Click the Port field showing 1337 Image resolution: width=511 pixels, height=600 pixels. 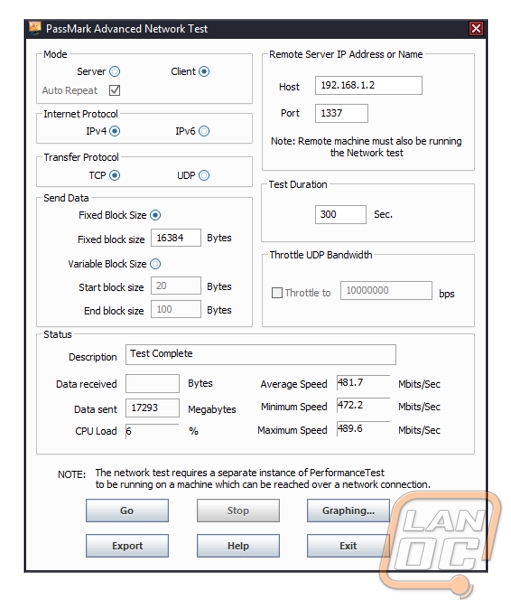point(341,113)
